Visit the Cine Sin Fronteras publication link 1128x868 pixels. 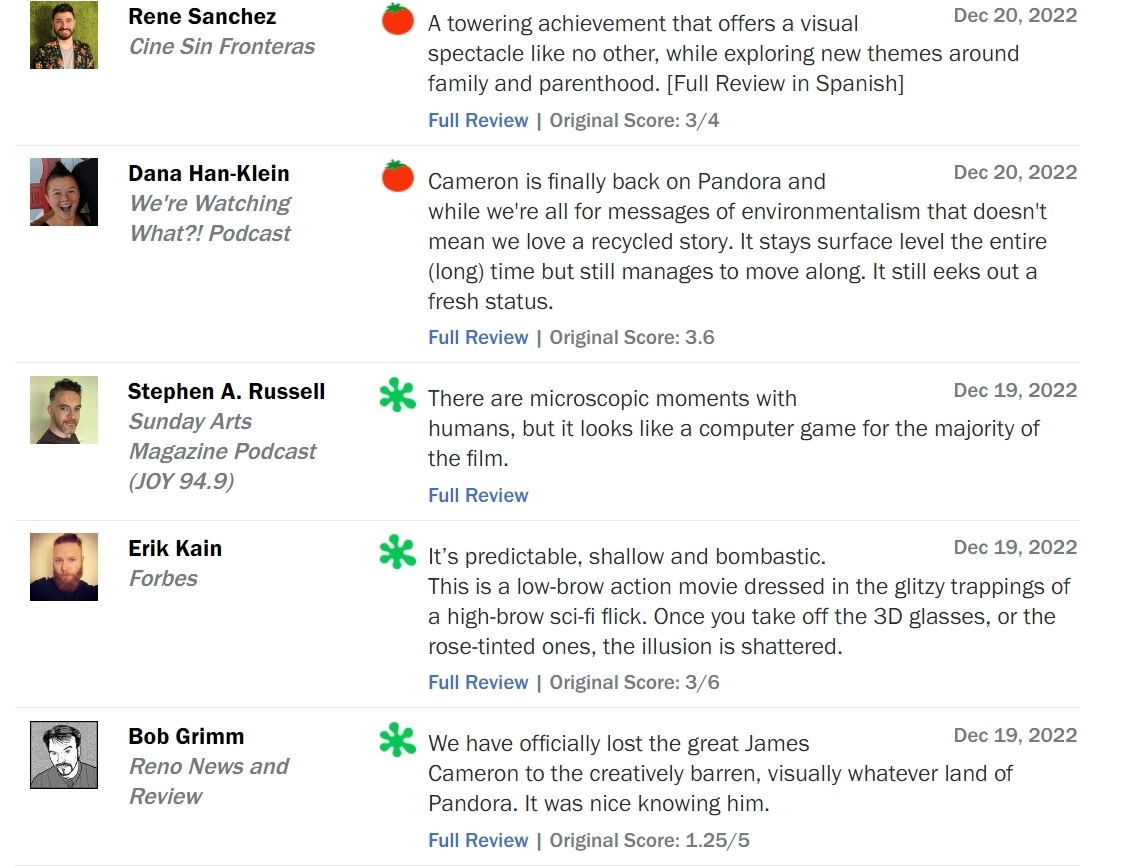pos(222,47)
